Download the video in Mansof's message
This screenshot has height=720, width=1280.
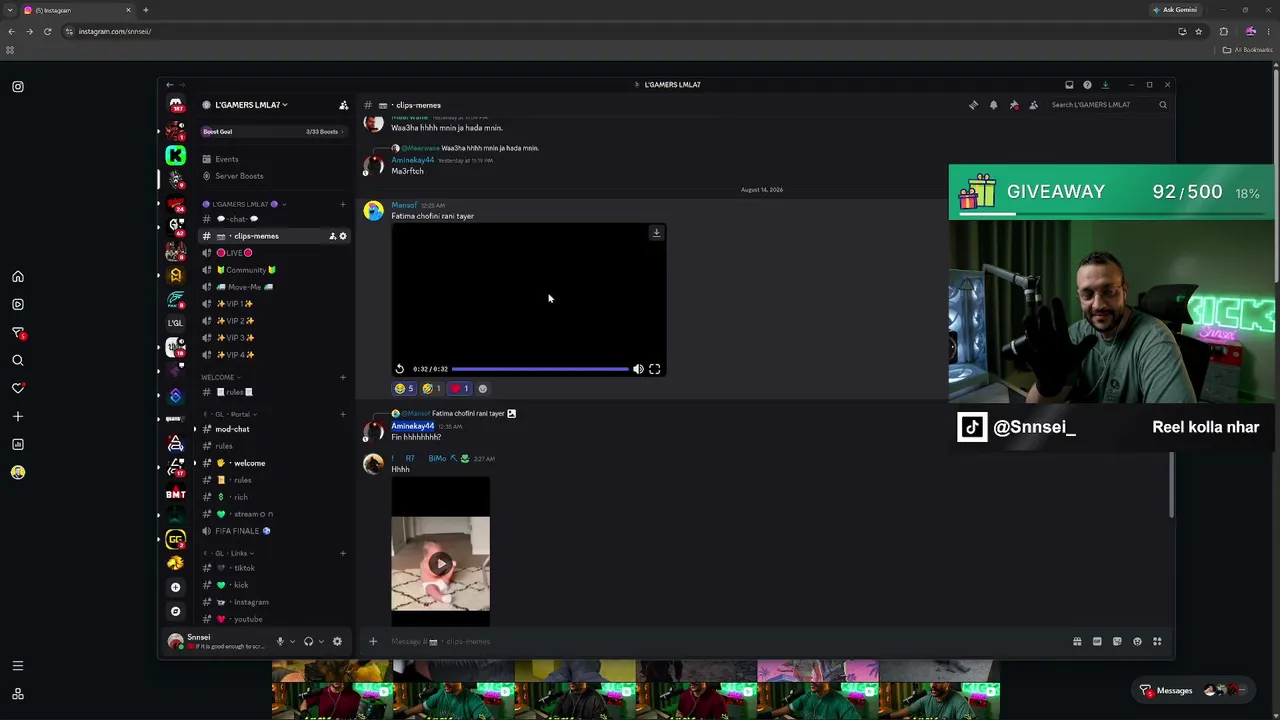[x=656, y=233]
